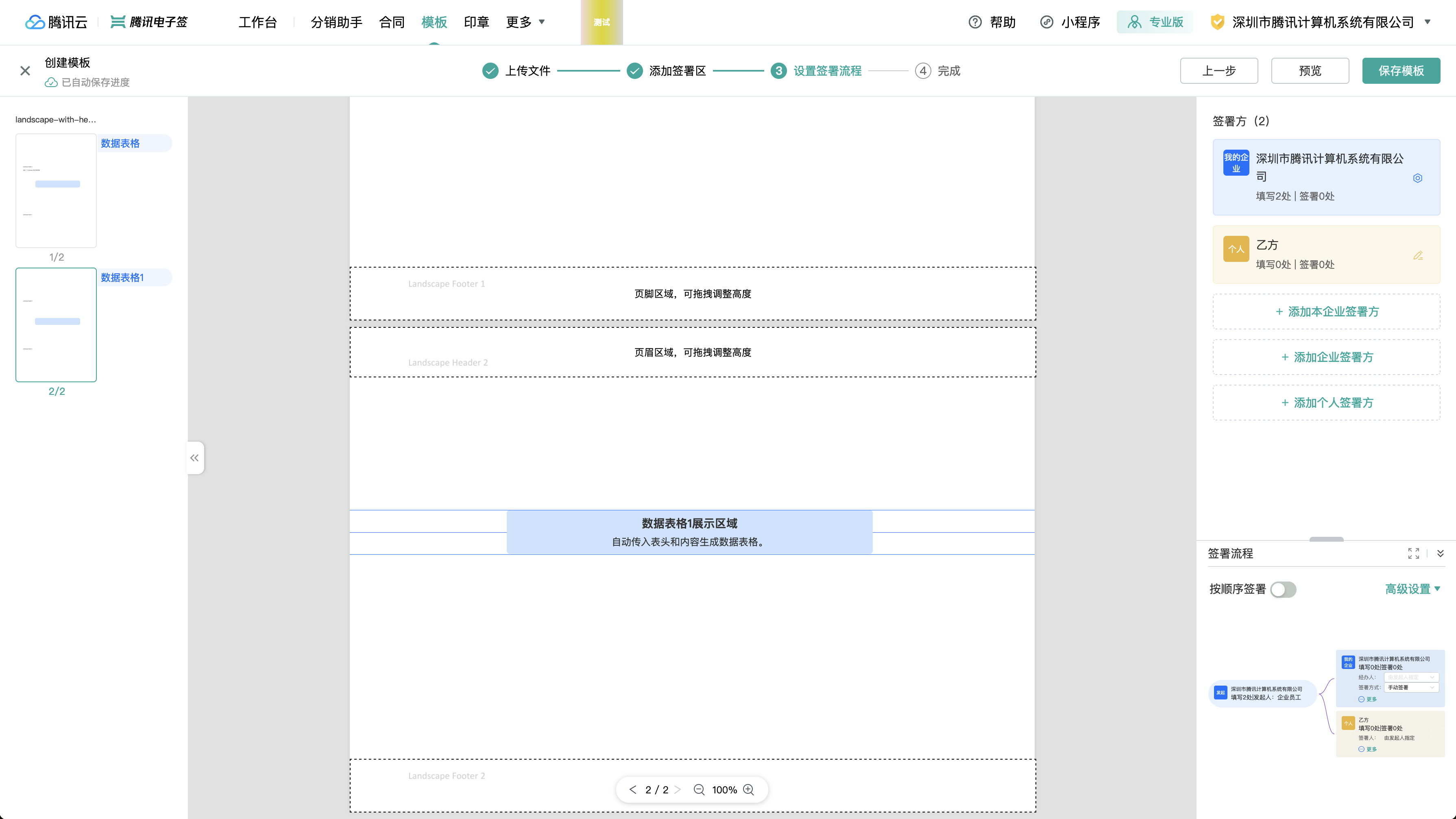This screenshot has height=819, width=1456.
Task: Click the 保存模板 button
Action: click(x=1401, y=71)
